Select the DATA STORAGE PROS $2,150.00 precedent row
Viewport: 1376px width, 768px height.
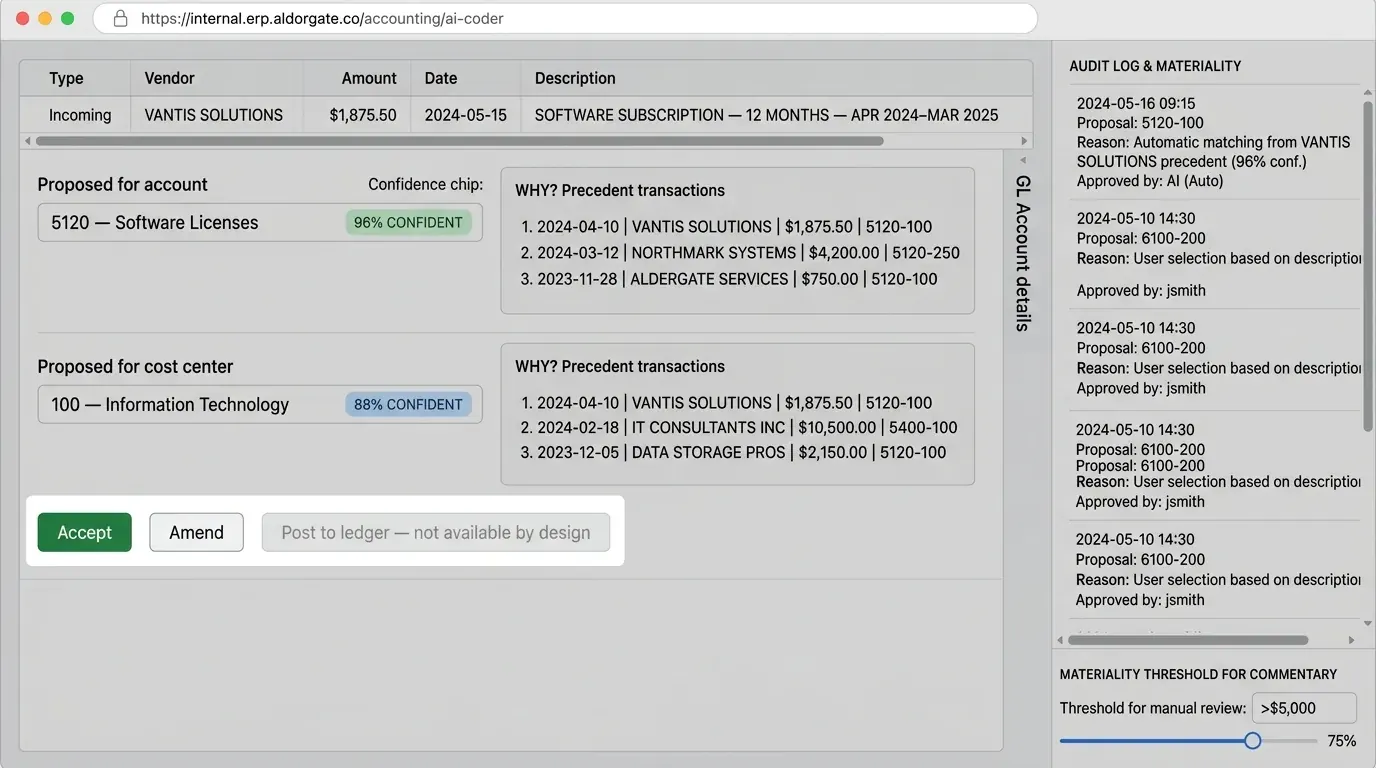point(733,452)
